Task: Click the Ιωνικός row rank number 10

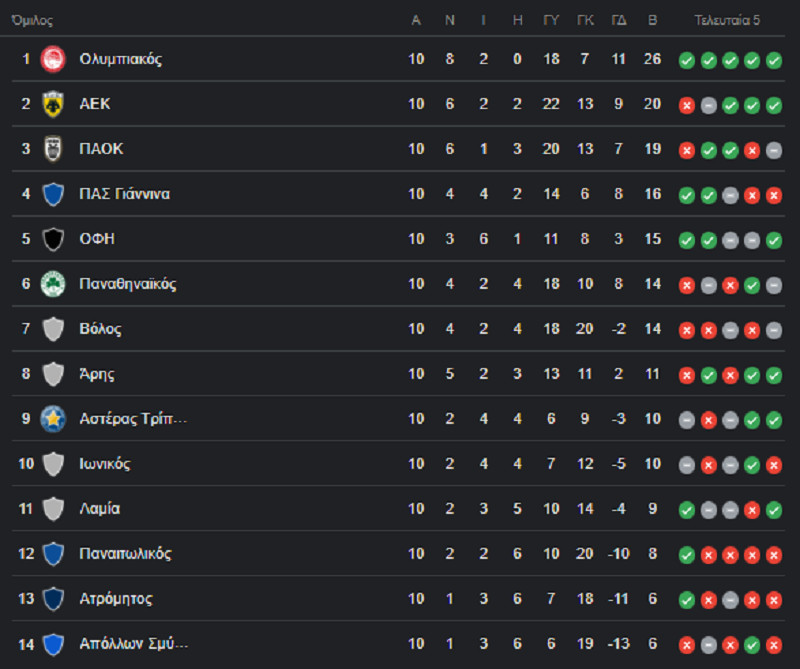Action: (x=26, y=464)
